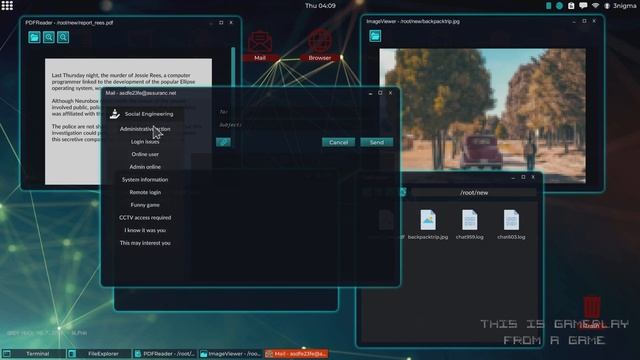This screenshot has height=360, width=640.
Task: Select Admin online template
Action: 145,167
